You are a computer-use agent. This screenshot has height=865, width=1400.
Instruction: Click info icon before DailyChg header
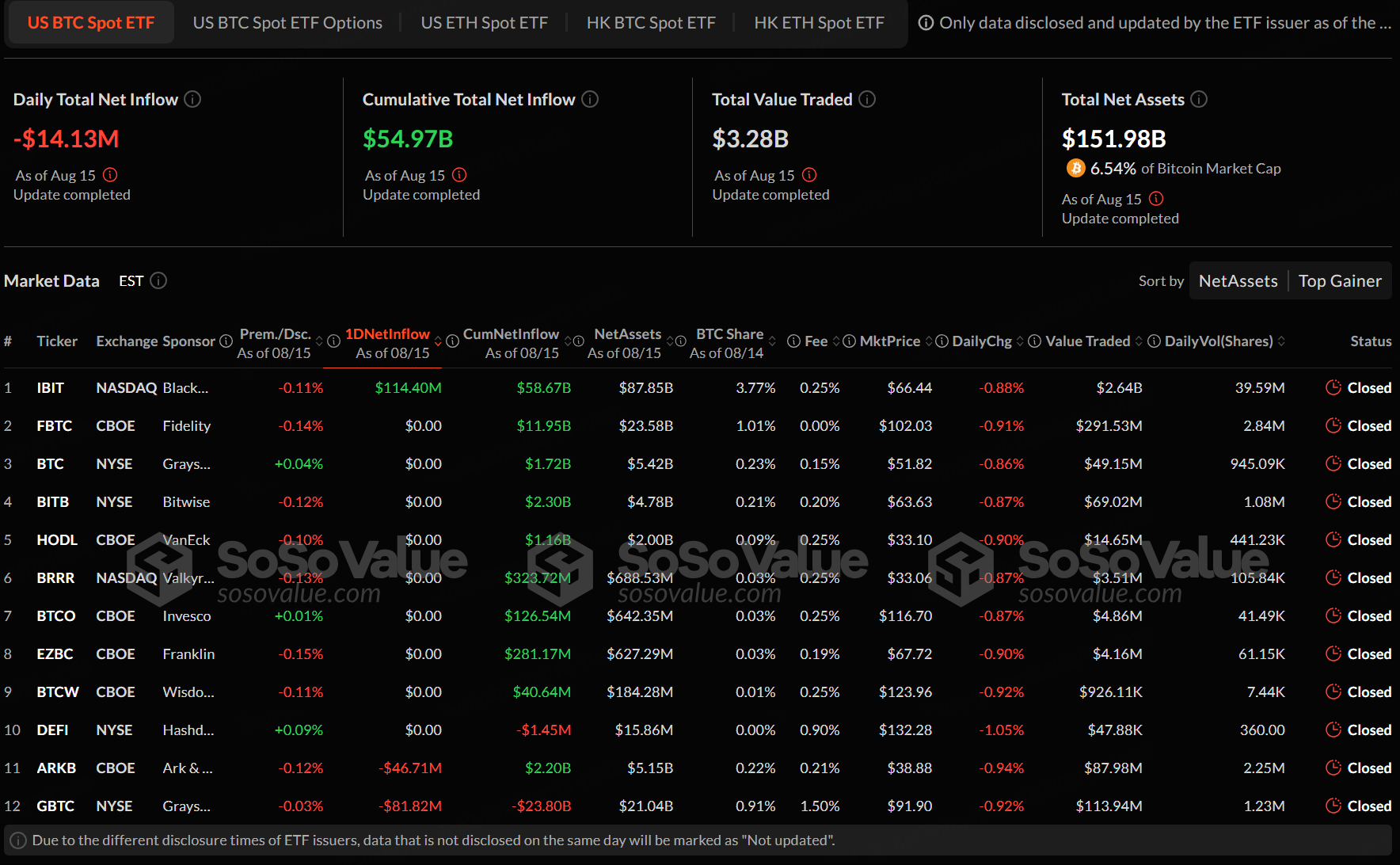pos(942,341)
